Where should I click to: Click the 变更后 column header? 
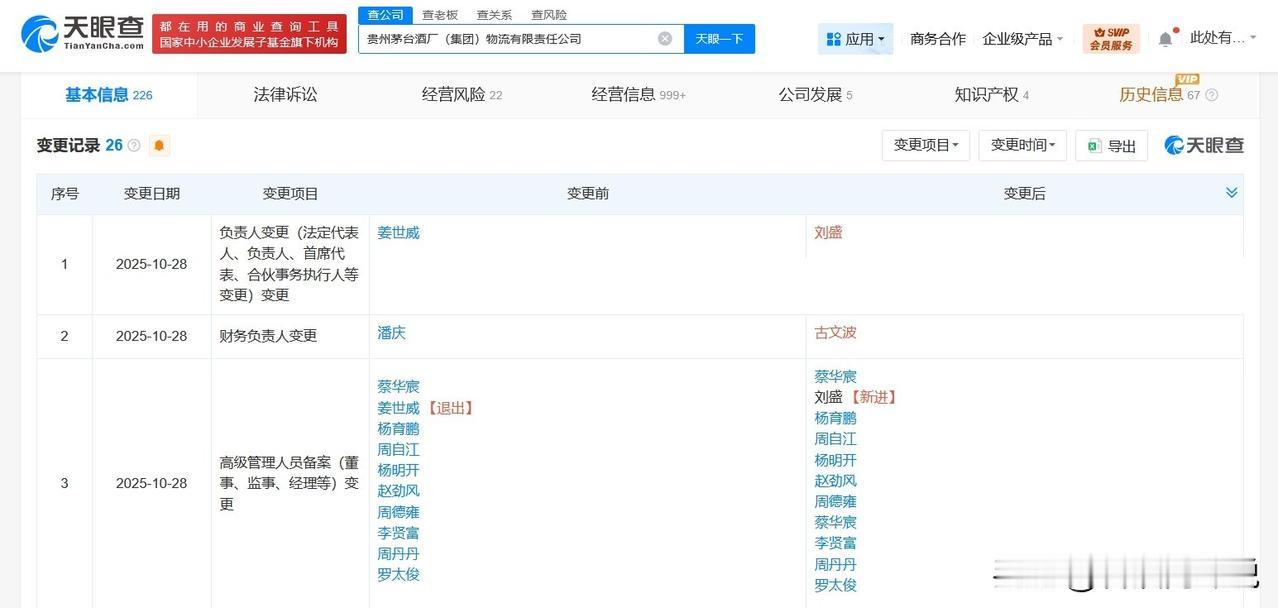(x=1024, y=194)
